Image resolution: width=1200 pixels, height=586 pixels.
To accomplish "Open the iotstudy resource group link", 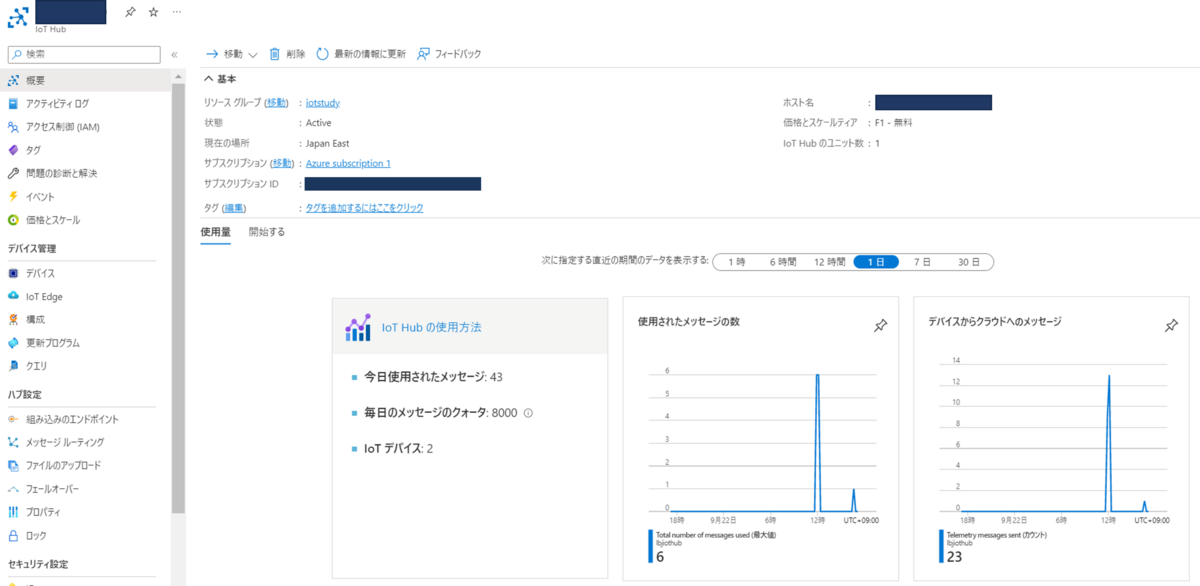I will 324,103.
